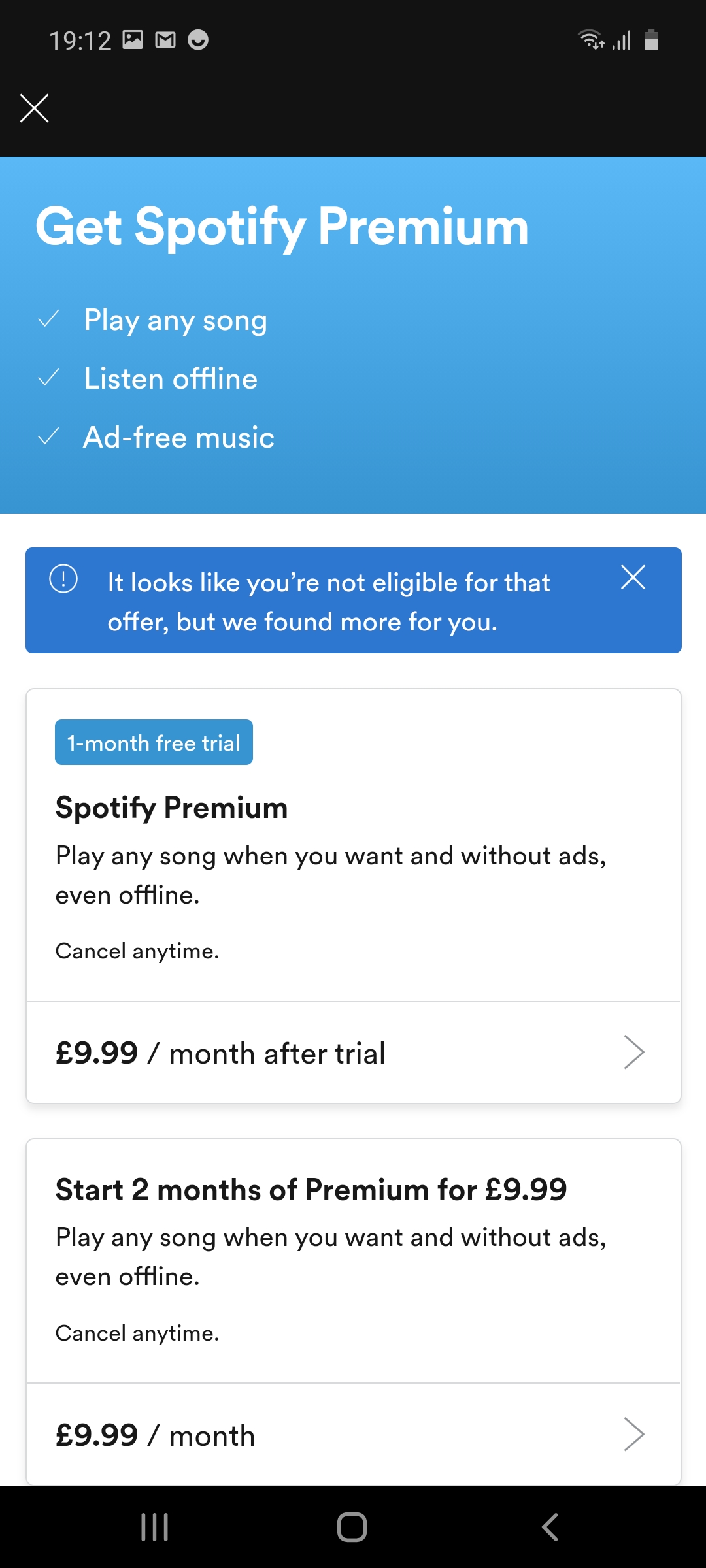Dismiss the not eligible notification banner
Screen dimensions: 706x1568
633,578
